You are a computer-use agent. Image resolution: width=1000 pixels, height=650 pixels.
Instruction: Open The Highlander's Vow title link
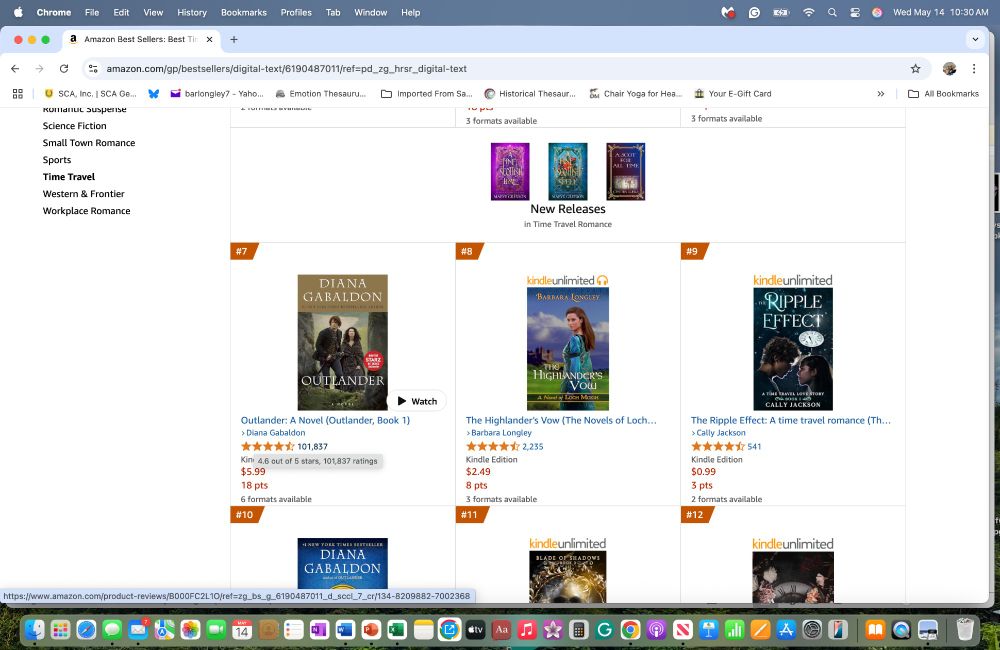tap(561, 420)
